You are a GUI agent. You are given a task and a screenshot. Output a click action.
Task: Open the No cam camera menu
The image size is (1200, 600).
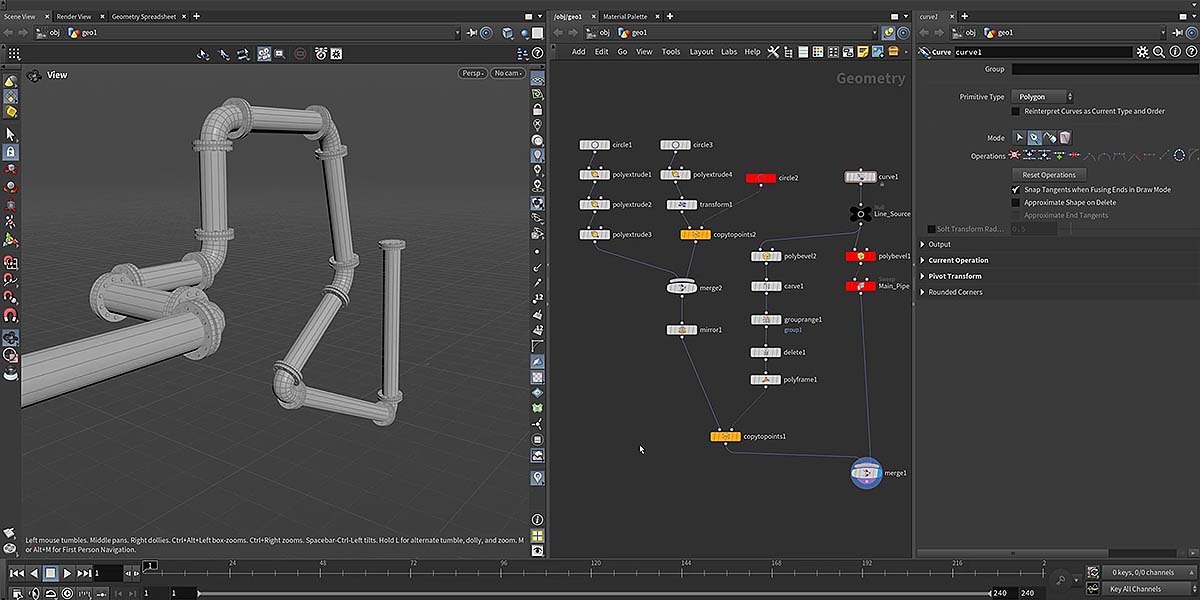click(x=508, y=73)
